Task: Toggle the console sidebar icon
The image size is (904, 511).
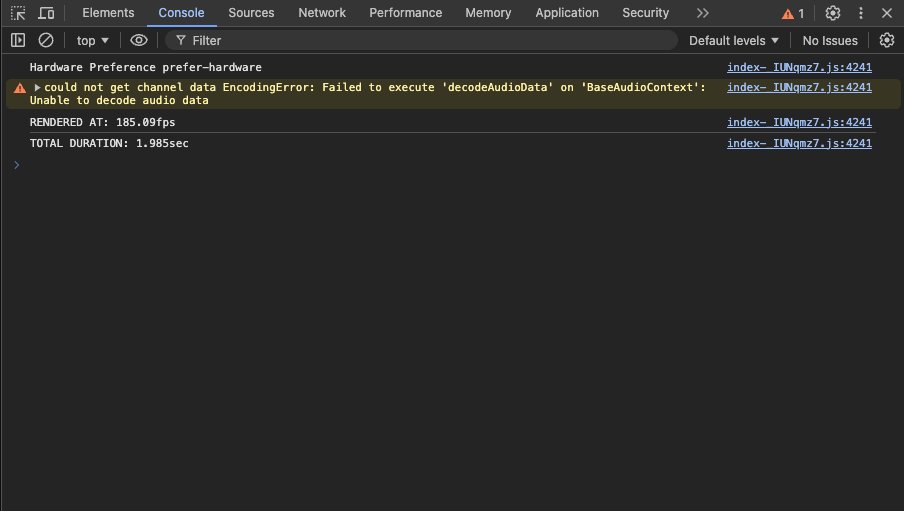Action: [x=18, y=40]
